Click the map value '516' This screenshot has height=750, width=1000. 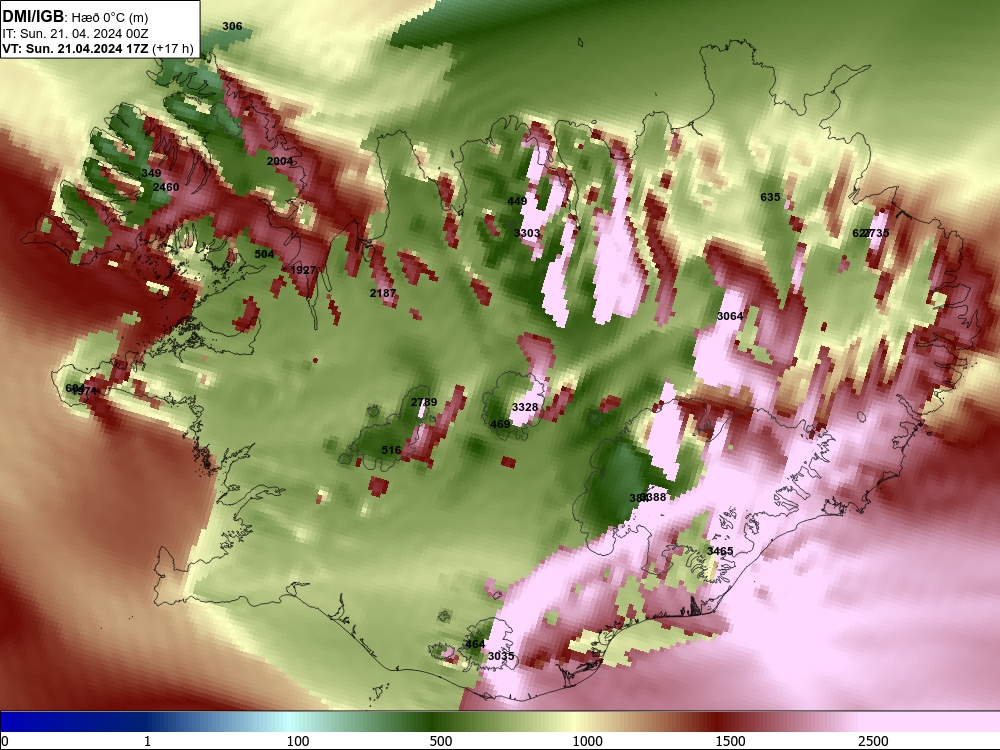point(391,450)
